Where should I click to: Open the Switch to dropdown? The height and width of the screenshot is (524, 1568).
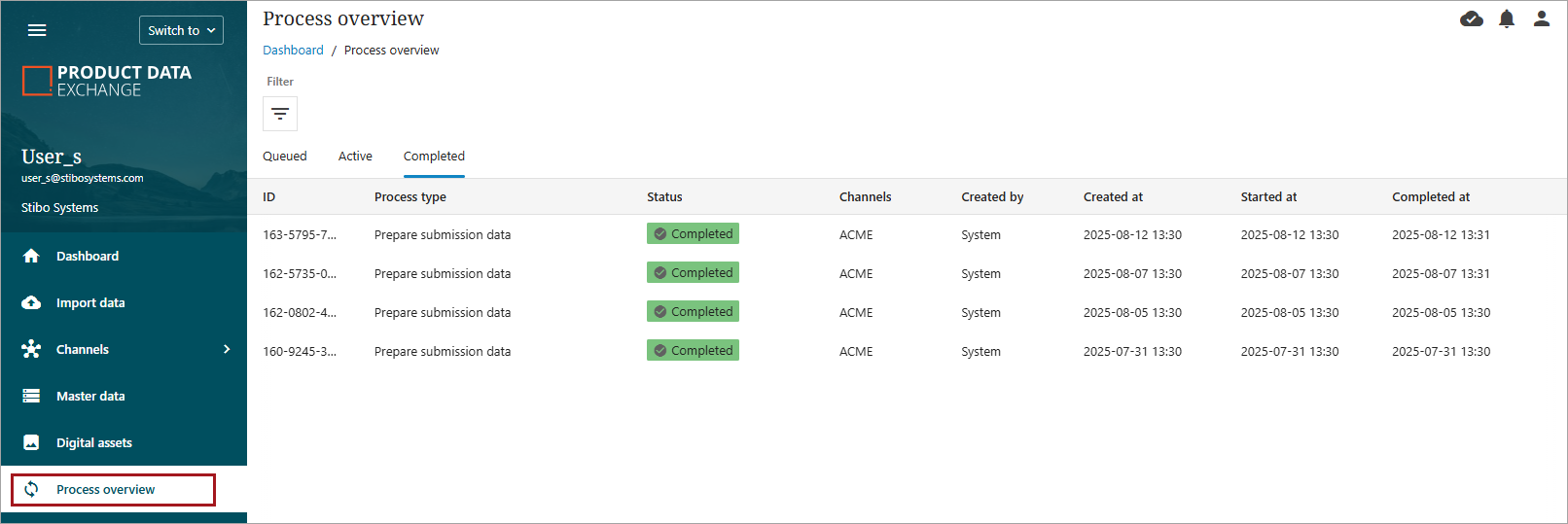[x=181, y=30]
